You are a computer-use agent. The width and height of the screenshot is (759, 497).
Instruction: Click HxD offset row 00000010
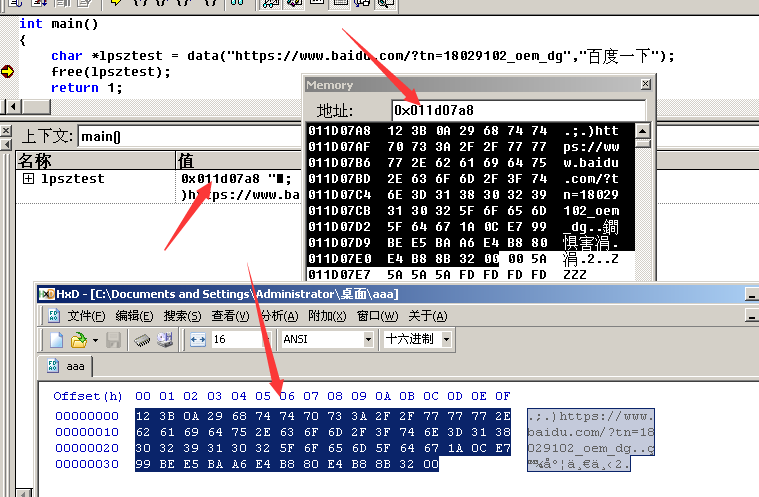pos(87,432)
